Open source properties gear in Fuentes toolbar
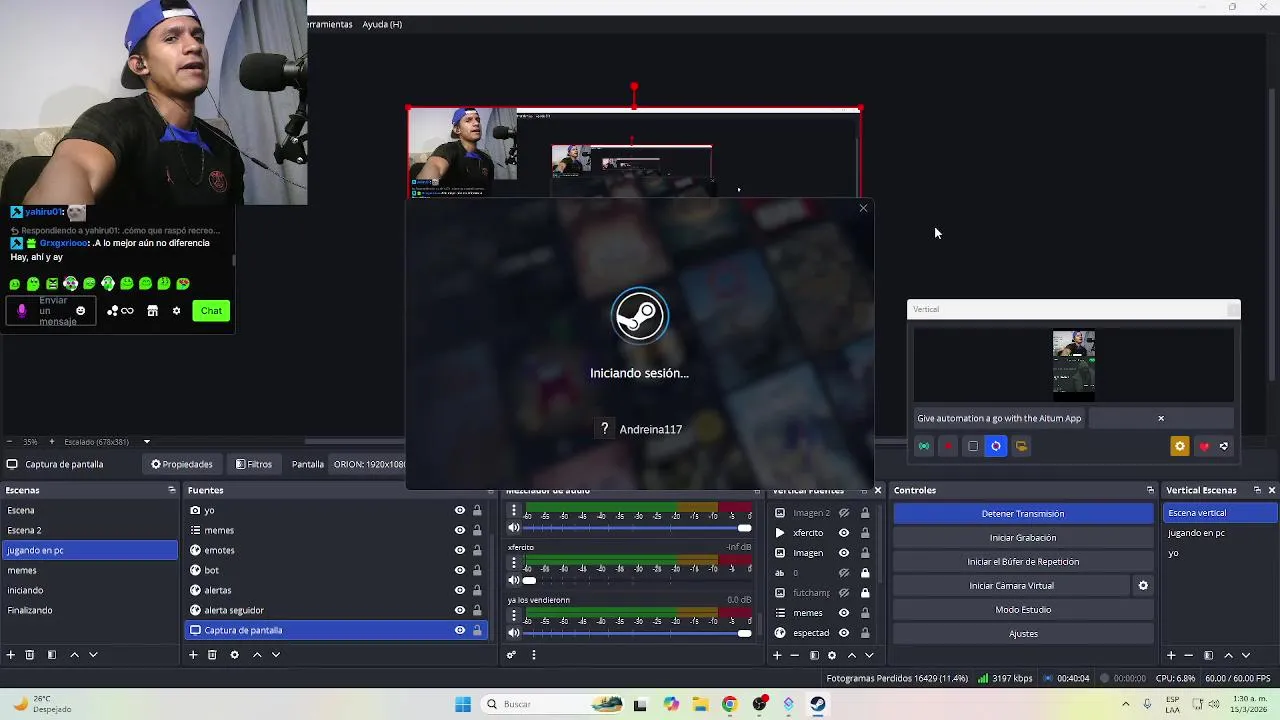 pos(234,655)
